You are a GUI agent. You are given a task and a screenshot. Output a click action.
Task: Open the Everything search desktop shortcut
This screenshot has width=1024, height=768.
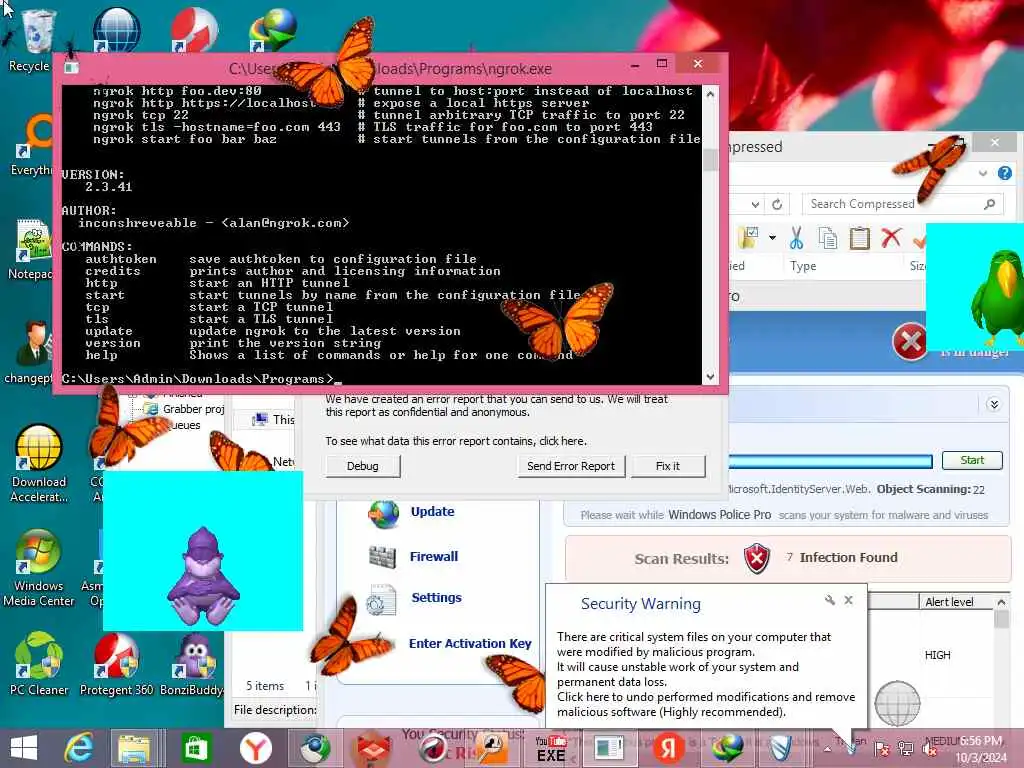pos(31,145)
